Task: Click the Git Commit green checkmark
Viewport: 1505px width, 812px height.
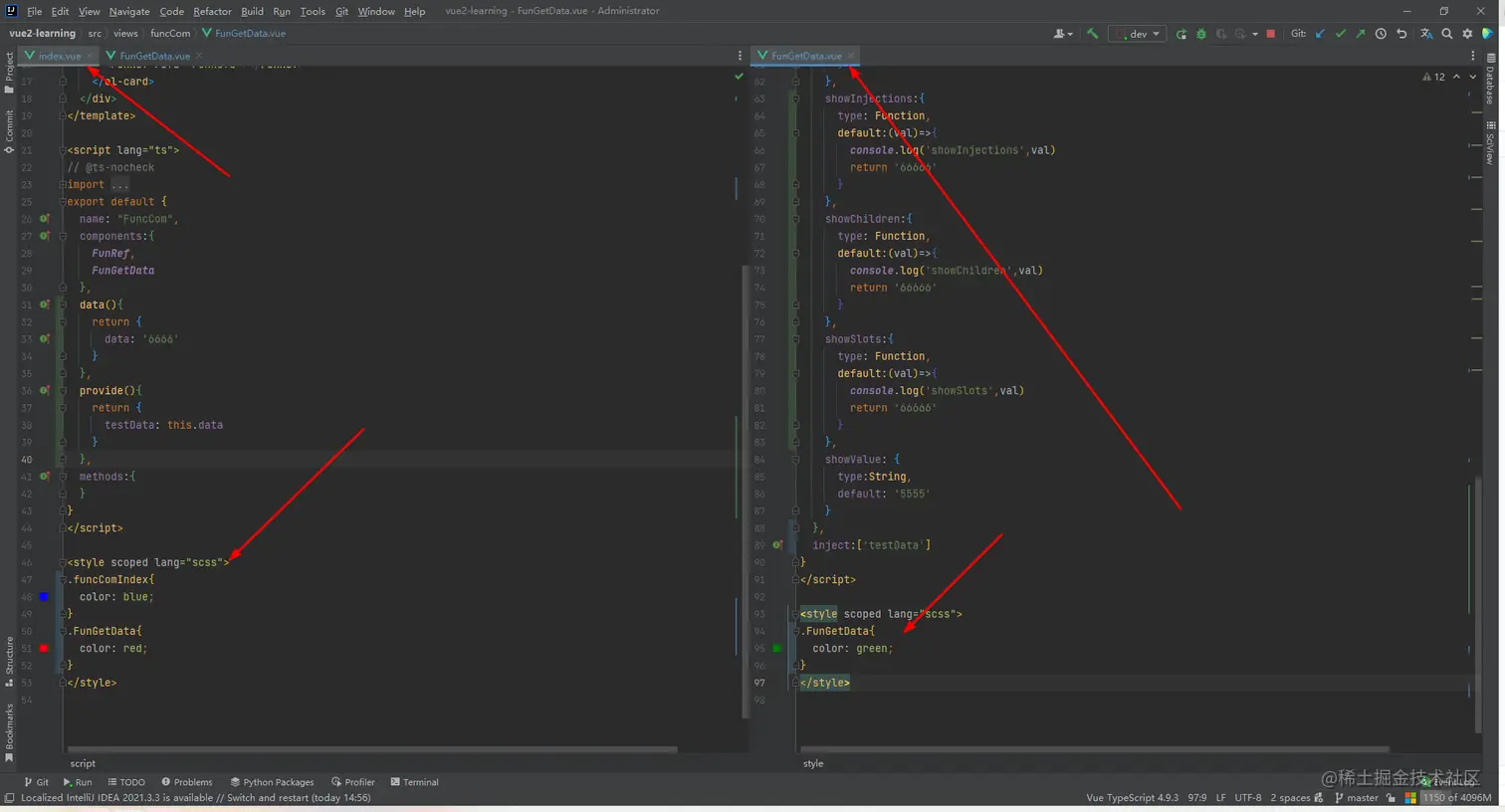Action: (1341, 34)
